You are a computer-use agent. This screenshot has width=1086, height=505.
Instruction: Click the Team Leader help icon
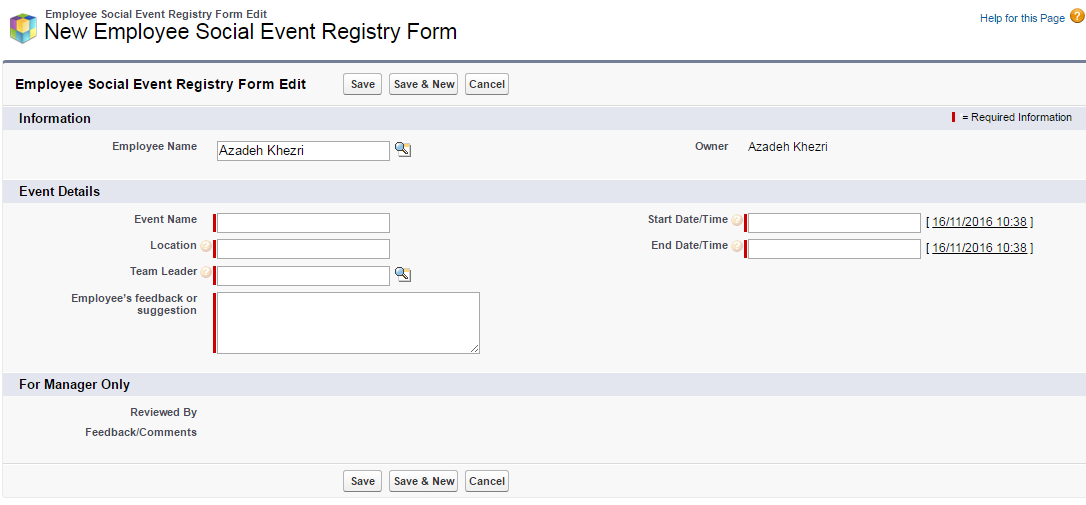[x=206, y=272]
